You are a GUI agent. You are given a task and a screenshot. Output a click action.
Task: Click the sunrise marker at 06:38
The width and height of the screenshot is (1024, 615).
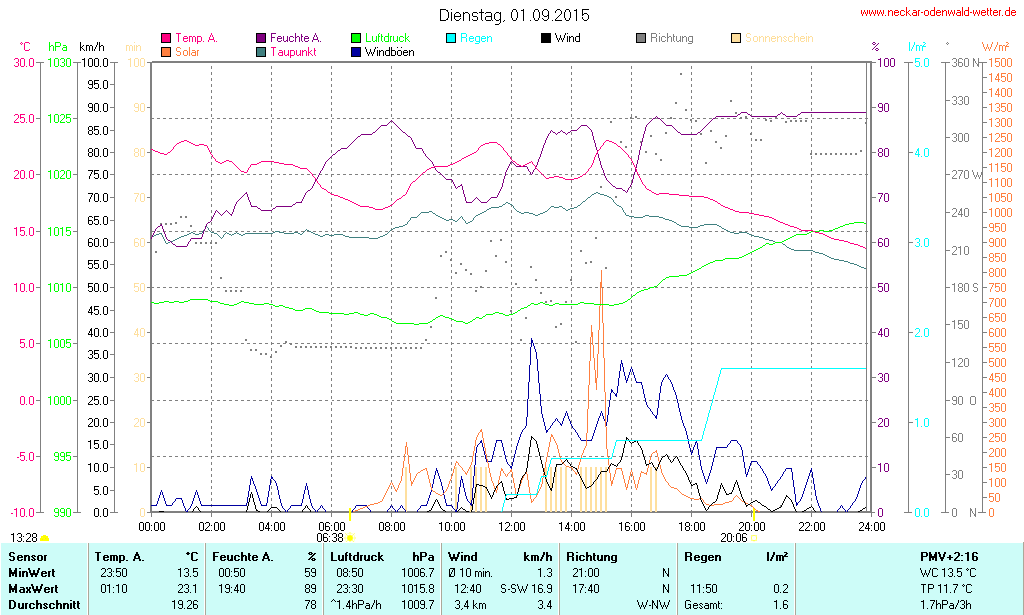tap(350, 537)
